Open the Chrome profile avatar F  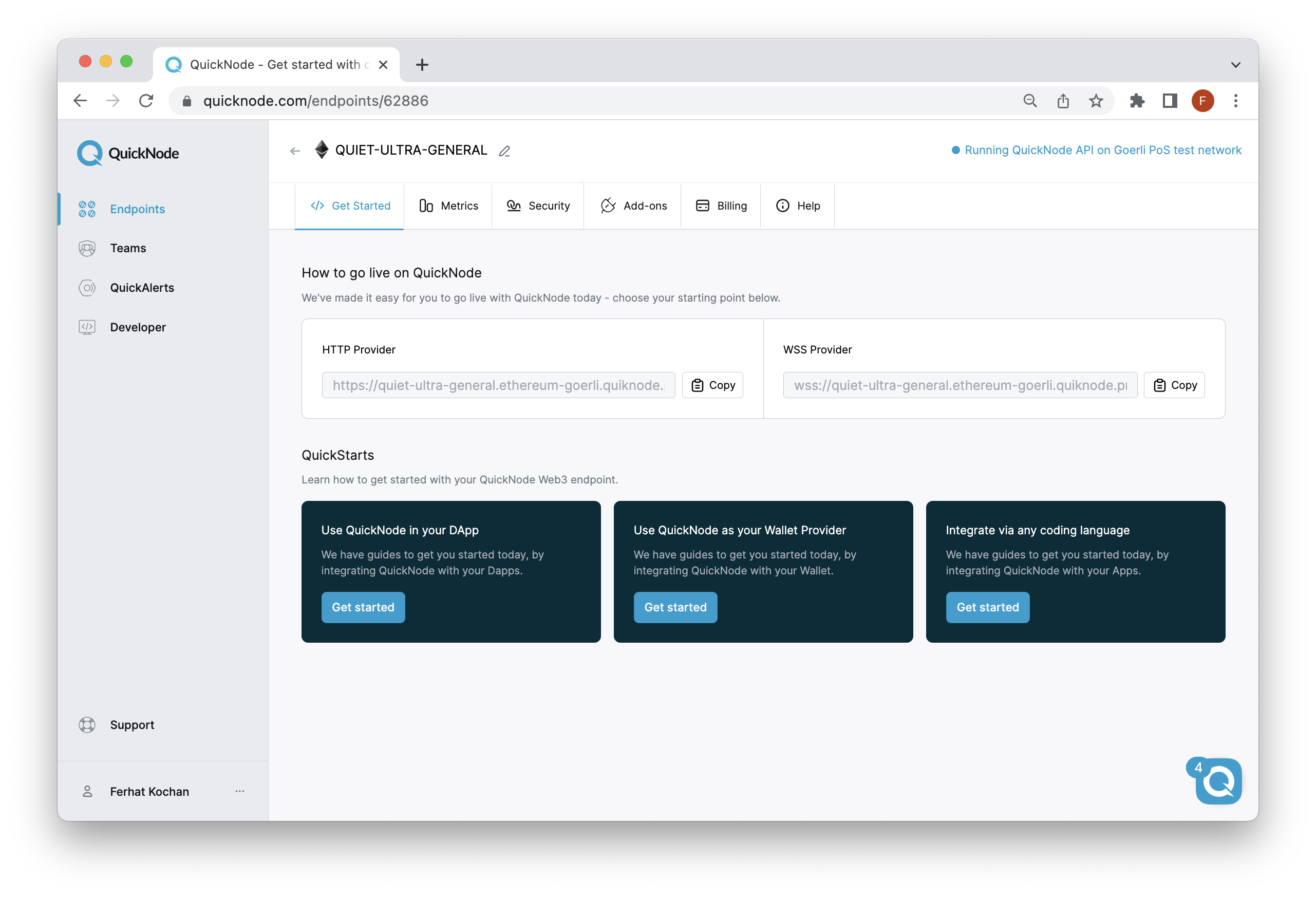pyautogui.click(x=1203, y=101)
